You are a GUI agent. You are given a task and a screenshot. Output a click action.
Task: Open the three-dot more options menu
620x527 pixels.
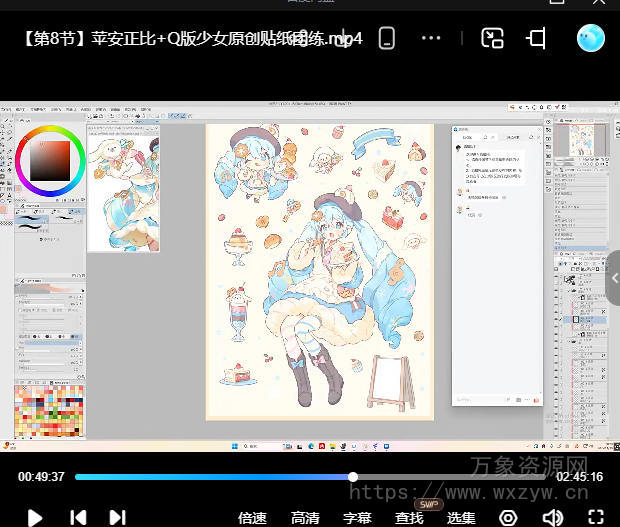tap(431, 39)
